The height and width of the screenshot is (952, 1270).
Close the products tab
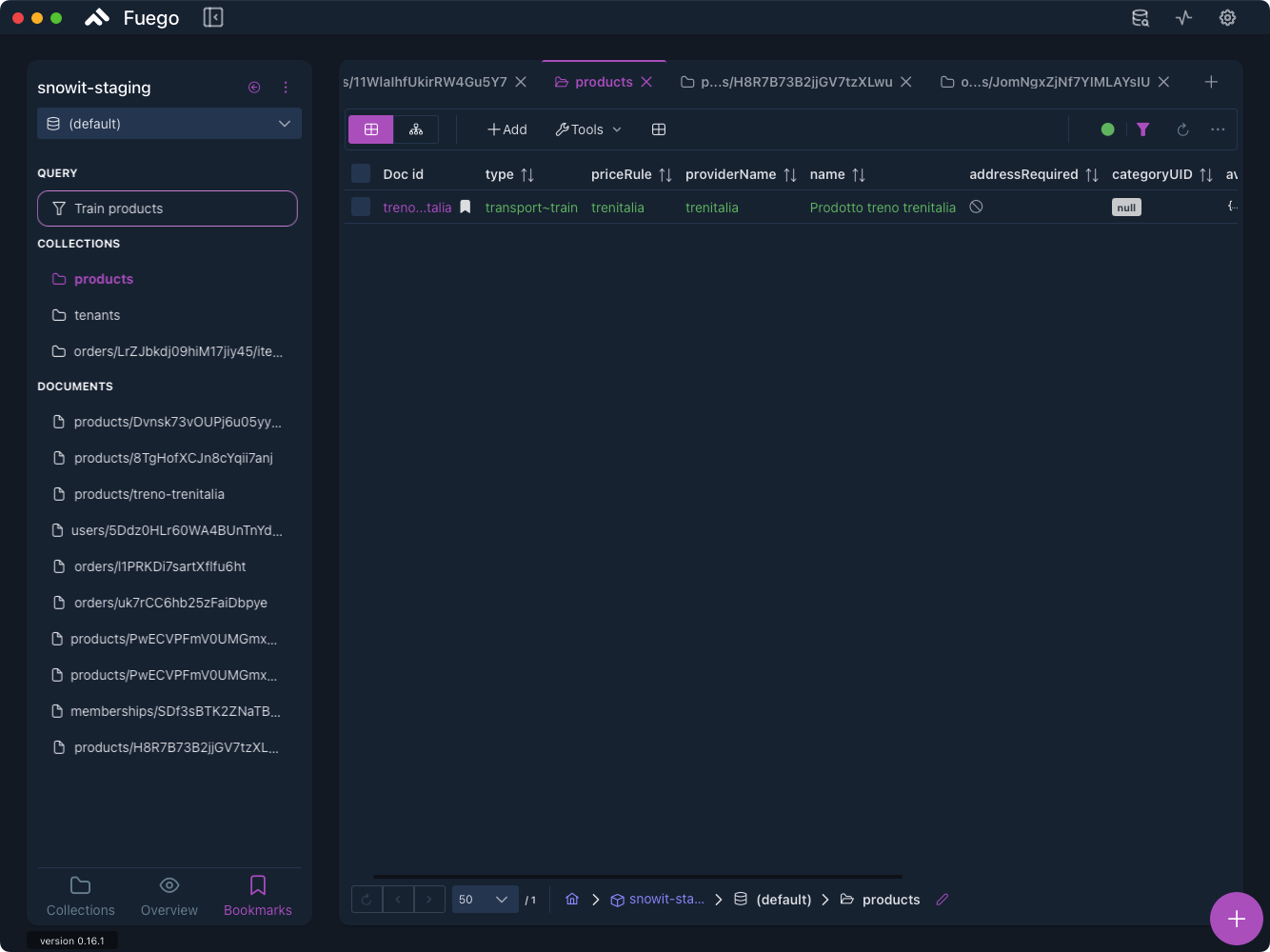646,82
